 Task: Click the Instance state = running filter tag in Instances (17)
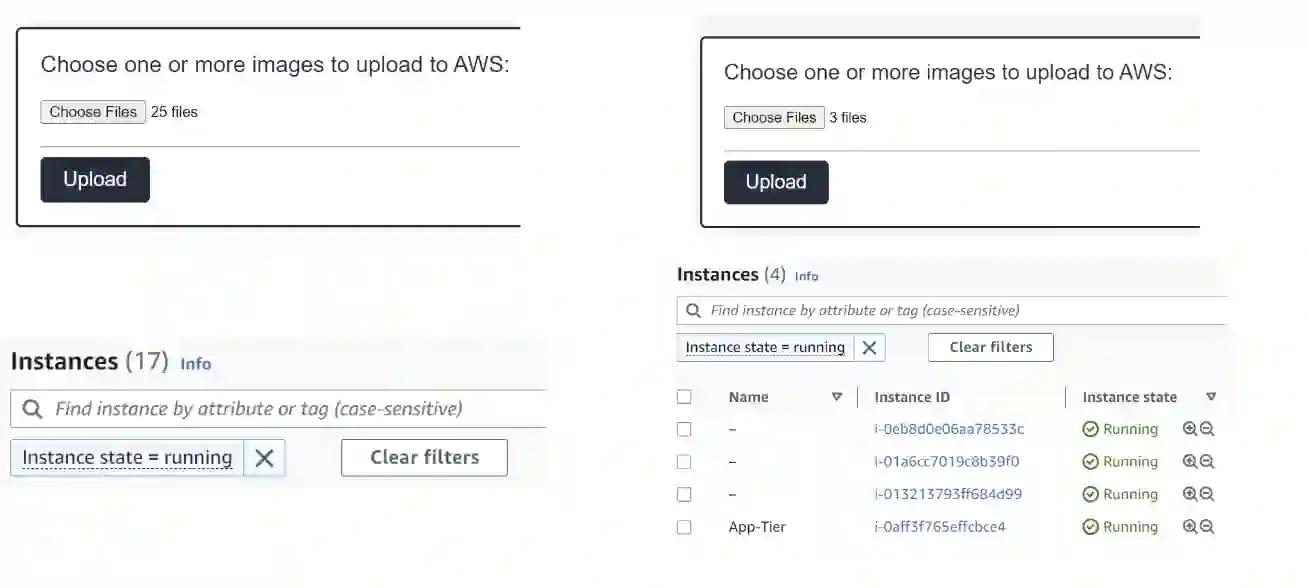point(127,458)
